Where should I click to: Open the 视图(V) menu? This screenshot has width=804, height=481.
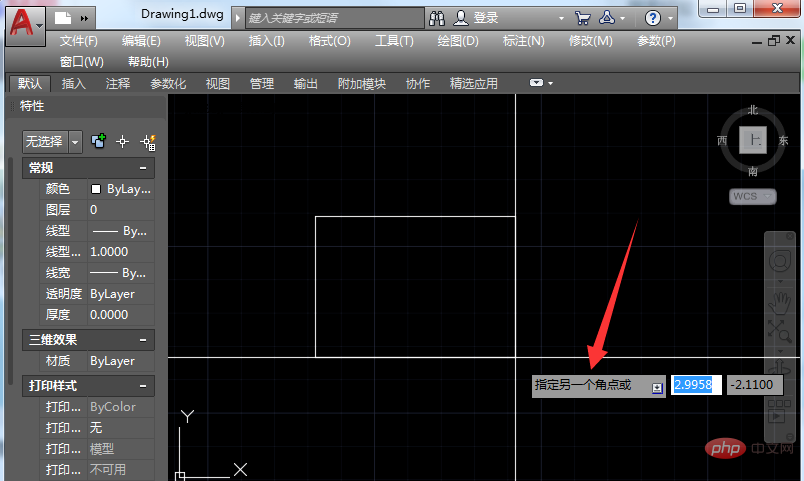[205, 41]
